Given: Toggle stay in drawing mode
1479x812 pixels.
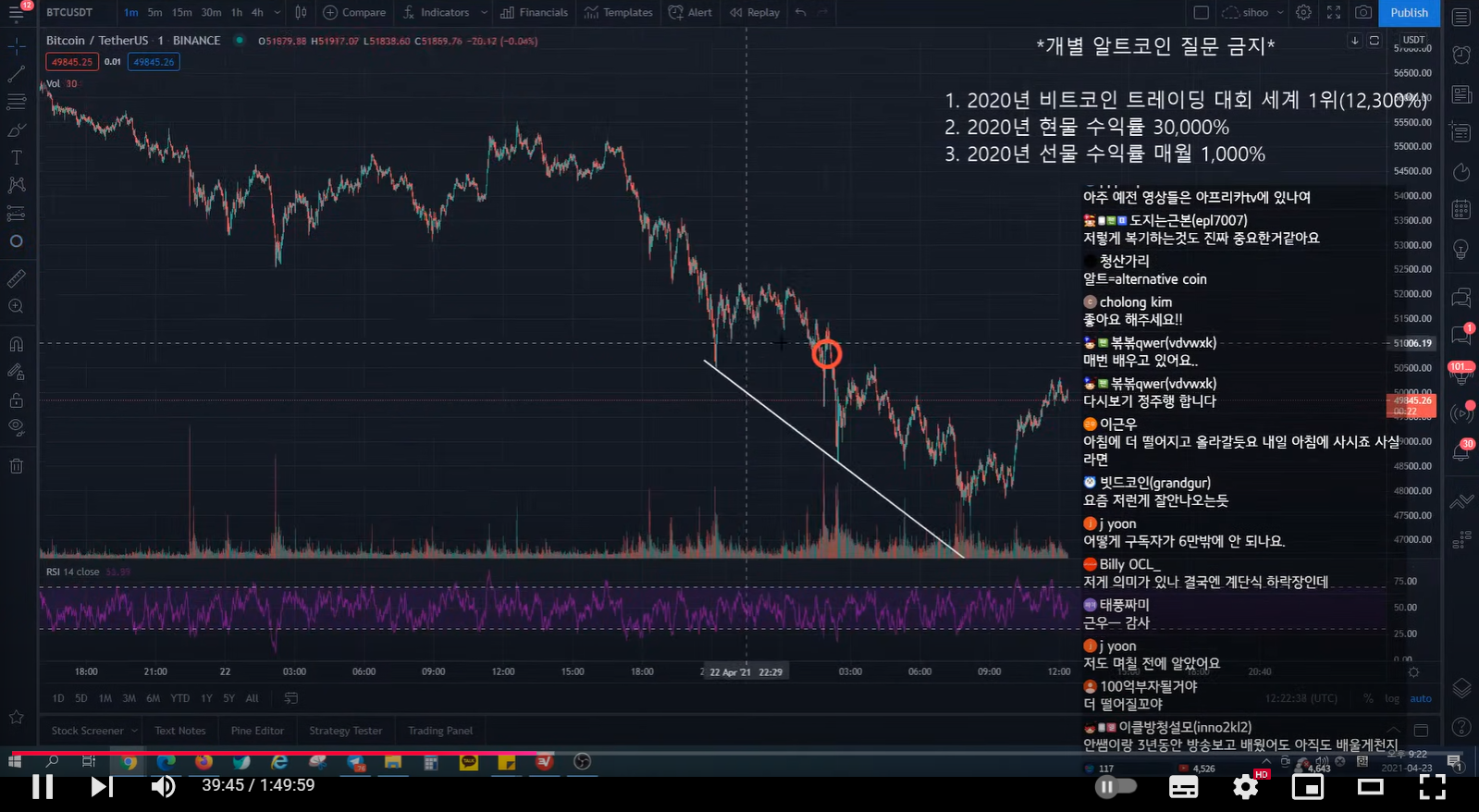Looking at the screenshot, I should pyautogui.click(x=17, y=372).
